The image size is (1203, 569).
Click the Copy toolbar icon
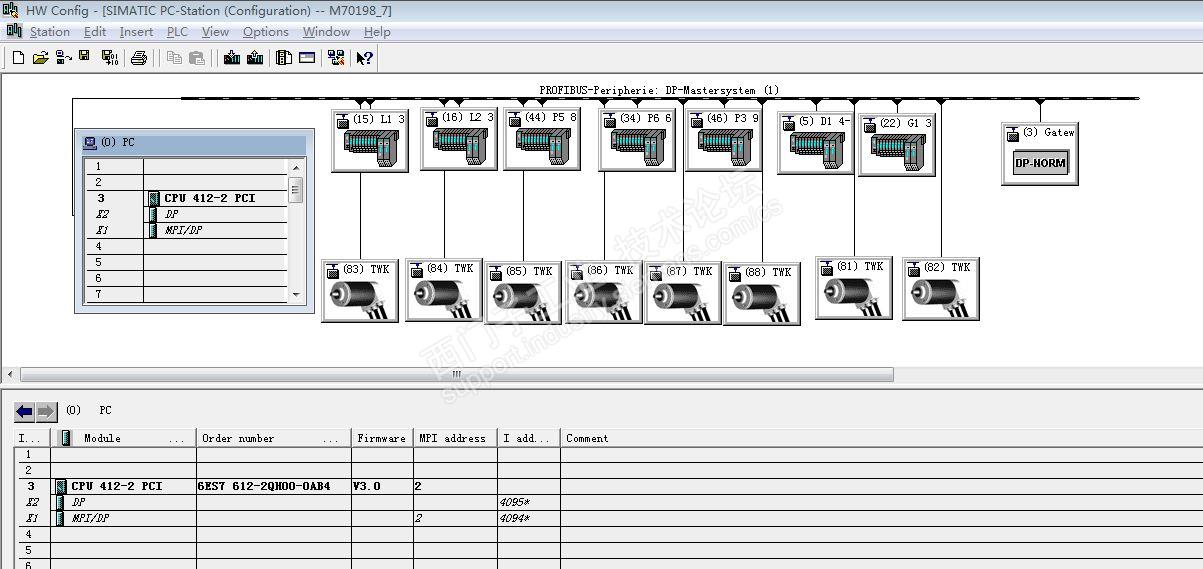(174, 58)
